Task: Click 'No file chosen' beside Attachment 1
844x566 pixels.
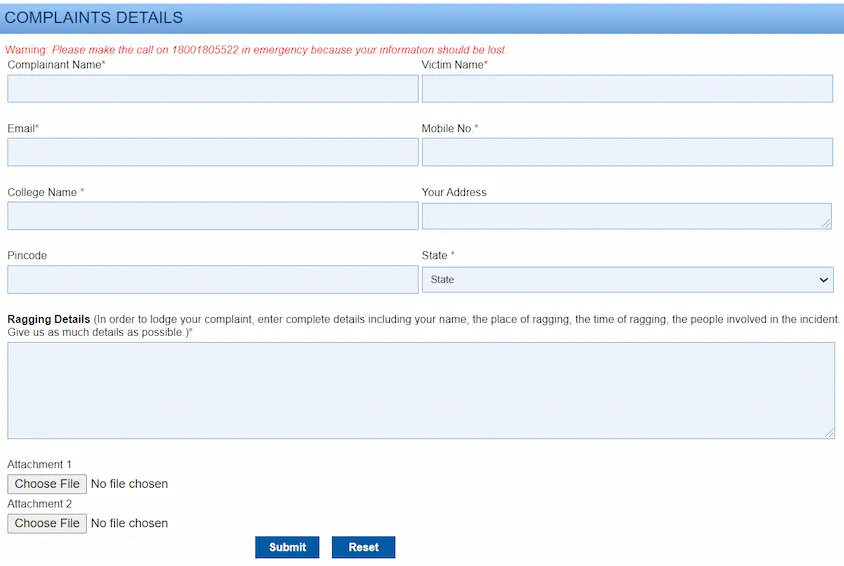Action: (129, 484)
